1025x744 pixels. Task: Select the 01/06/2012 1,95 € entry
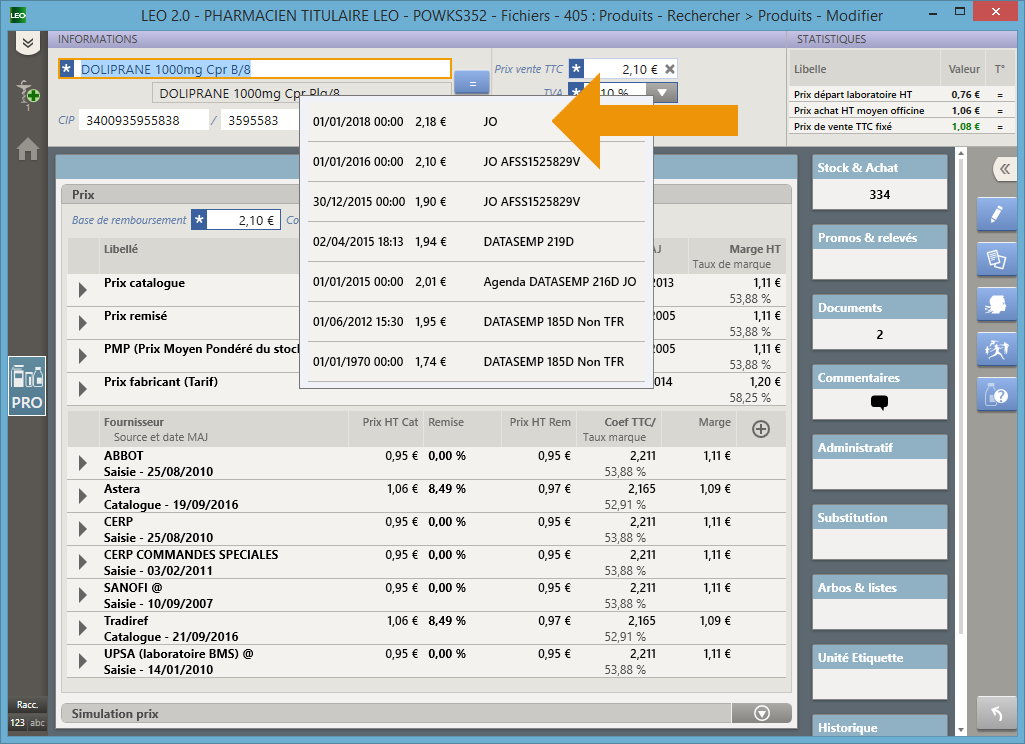point(476,322)
